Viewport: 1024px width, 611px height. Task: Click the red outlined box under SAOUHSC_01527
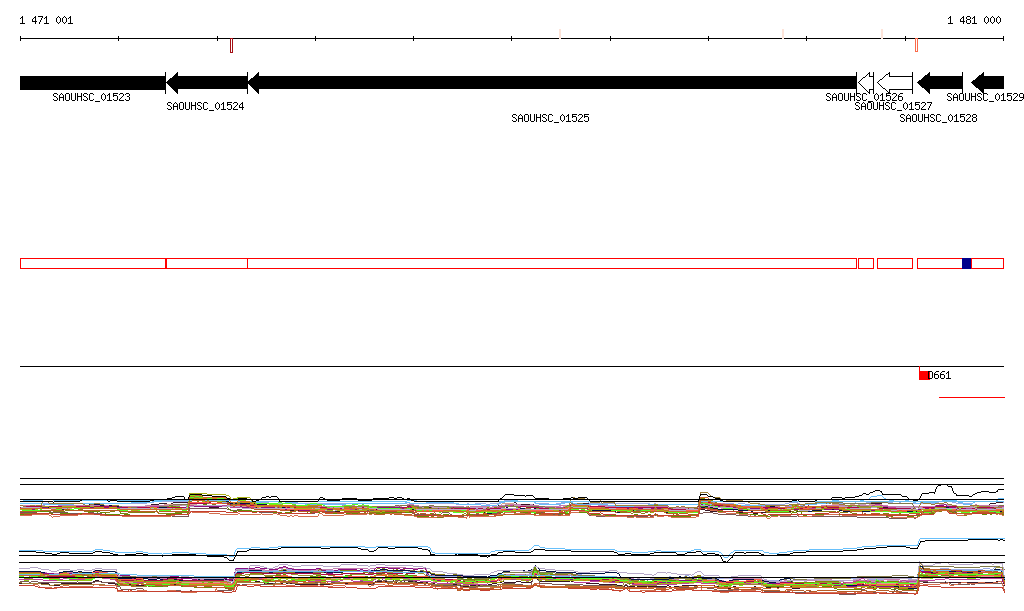tap(895, 264)
